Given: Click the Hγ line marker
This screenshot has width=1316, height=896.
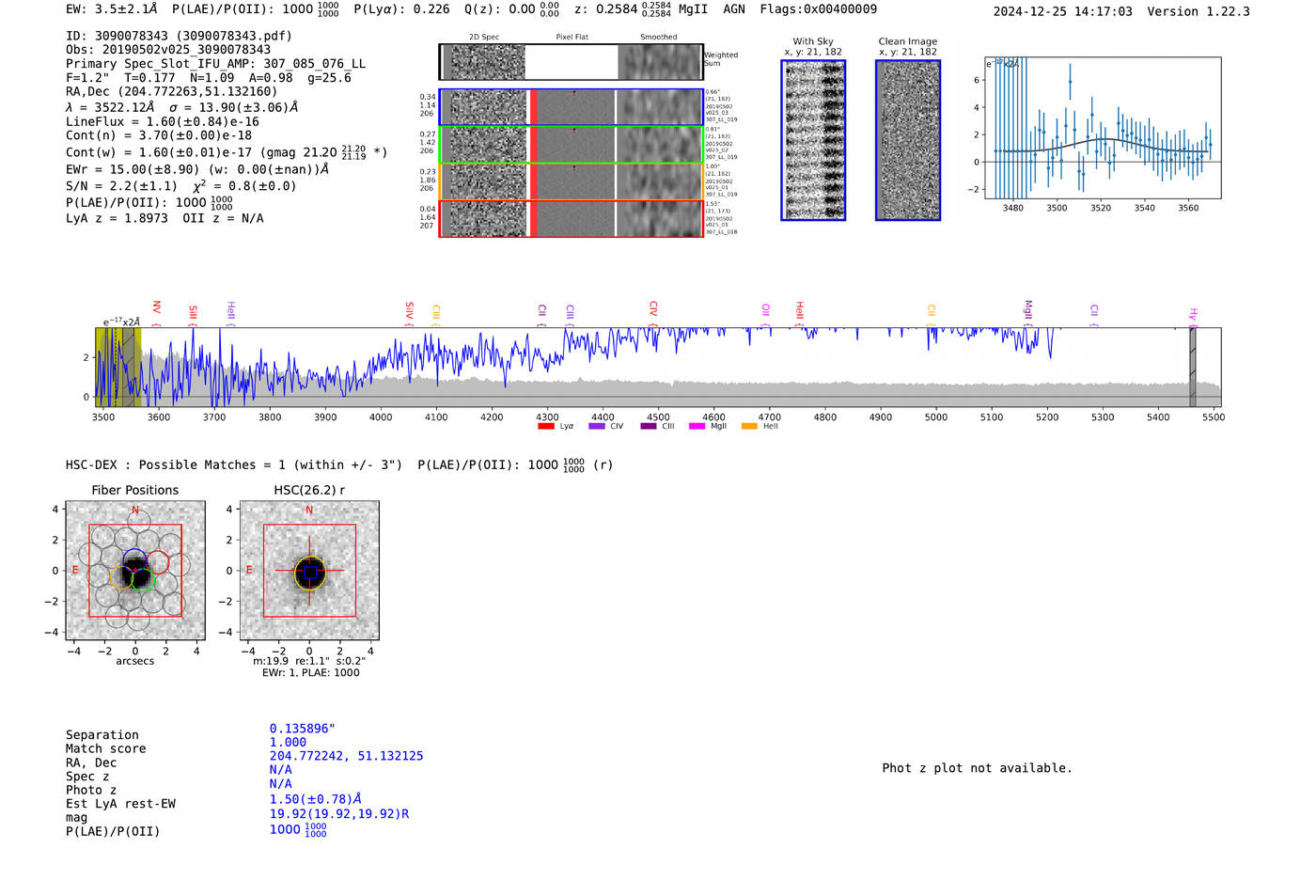Looking at the screenshot, I should pos(1193,316).
